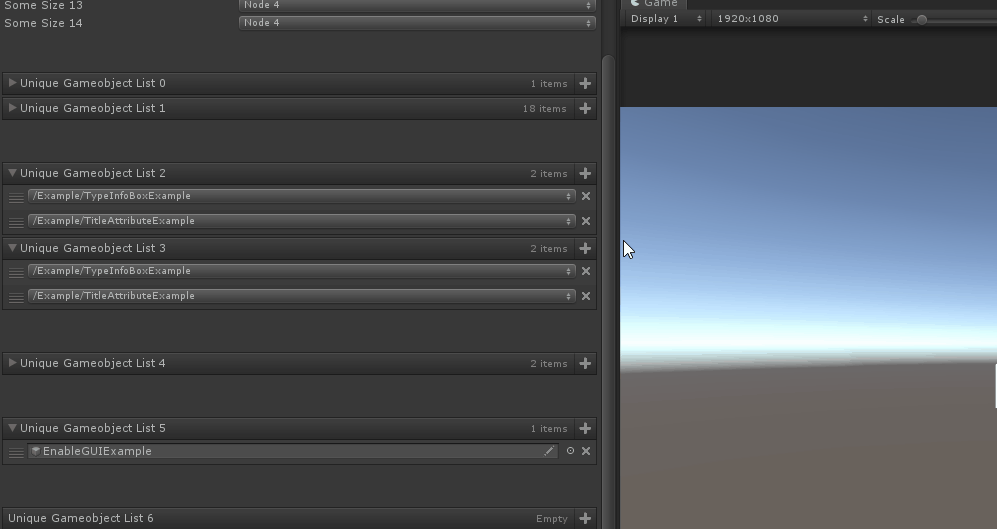997x529 pixels.
Task: Delete EnableGUIExample entry from List 5
Action: 586,451
